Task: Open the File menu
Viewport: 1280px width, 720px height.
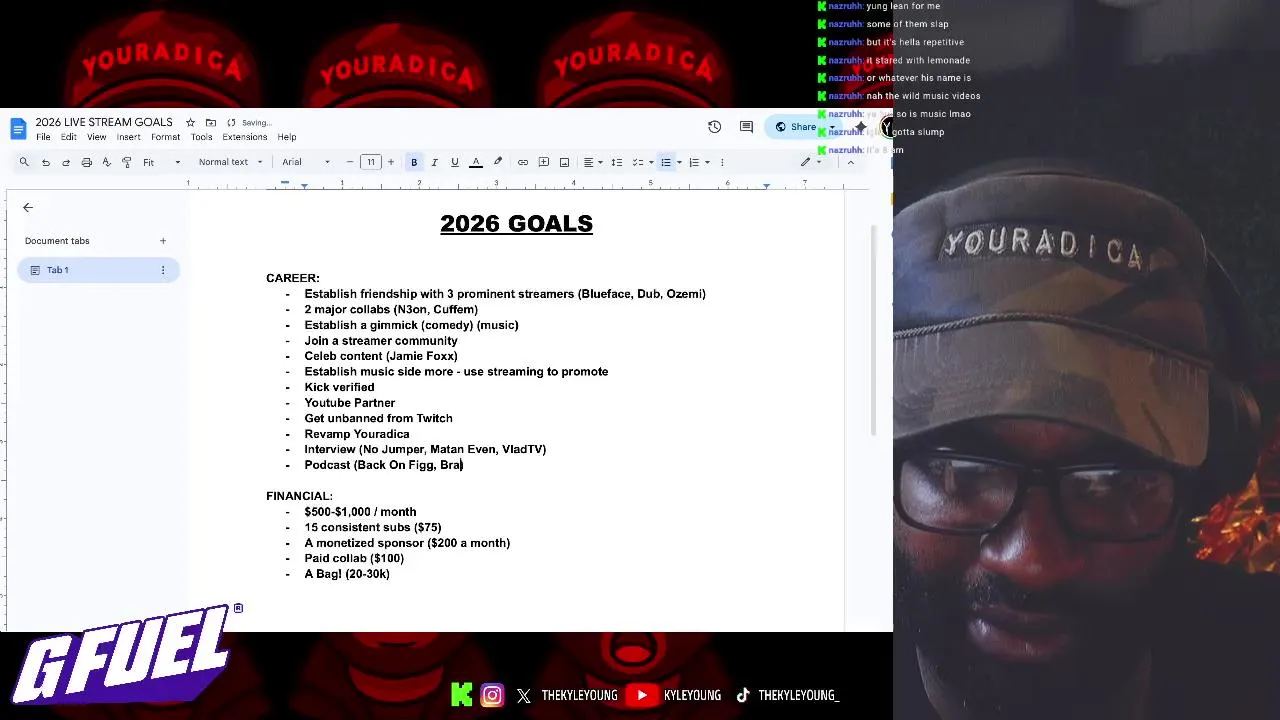Action: pos(43,137)
